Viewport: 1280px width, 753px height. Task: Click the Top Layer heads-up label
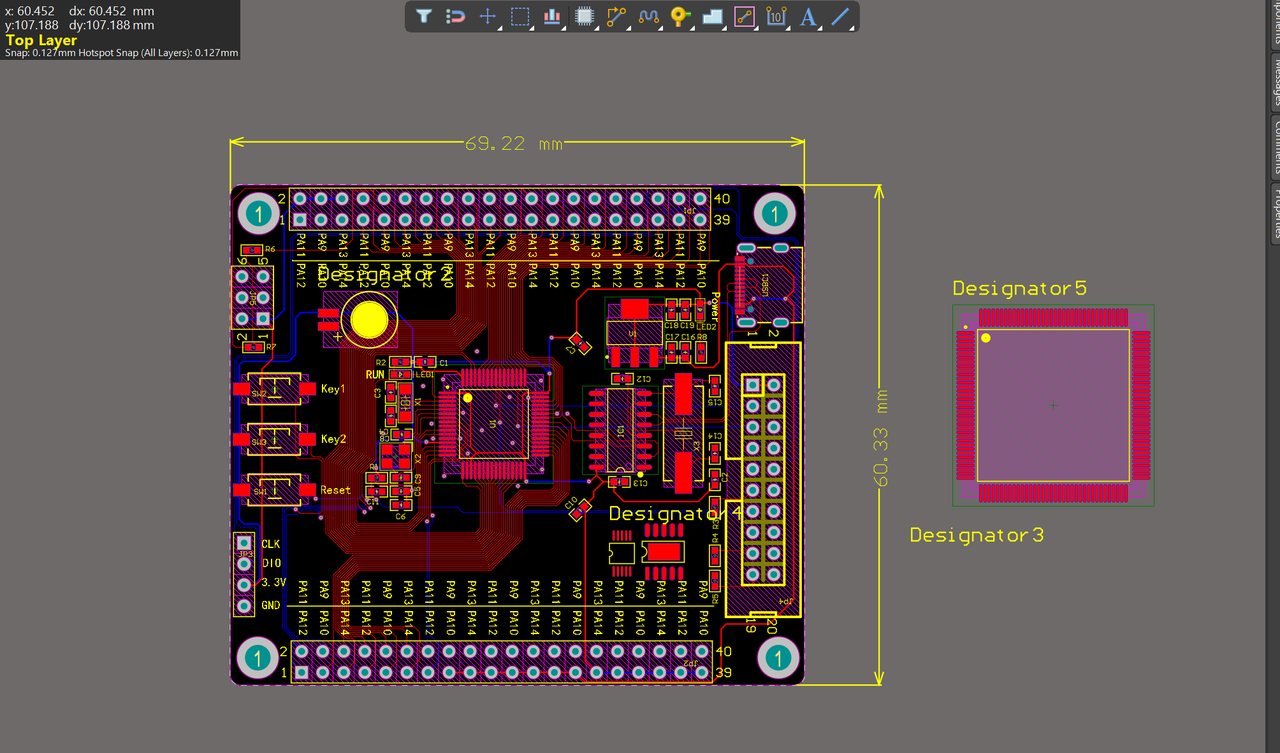41,41
